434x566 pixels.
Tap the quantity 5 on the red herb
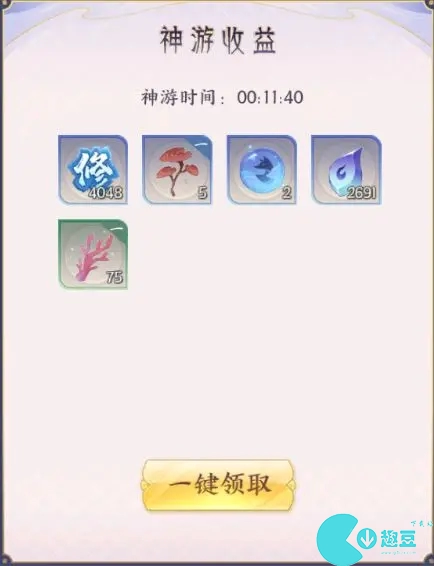tap(203, 193)
